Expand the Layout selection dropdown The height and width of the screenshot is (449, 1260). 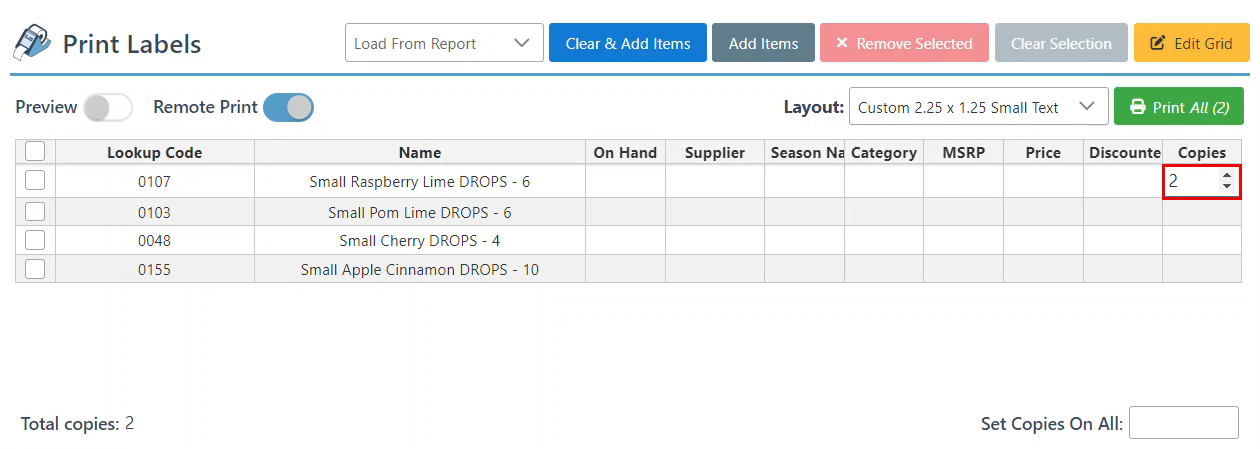point(978,107)
